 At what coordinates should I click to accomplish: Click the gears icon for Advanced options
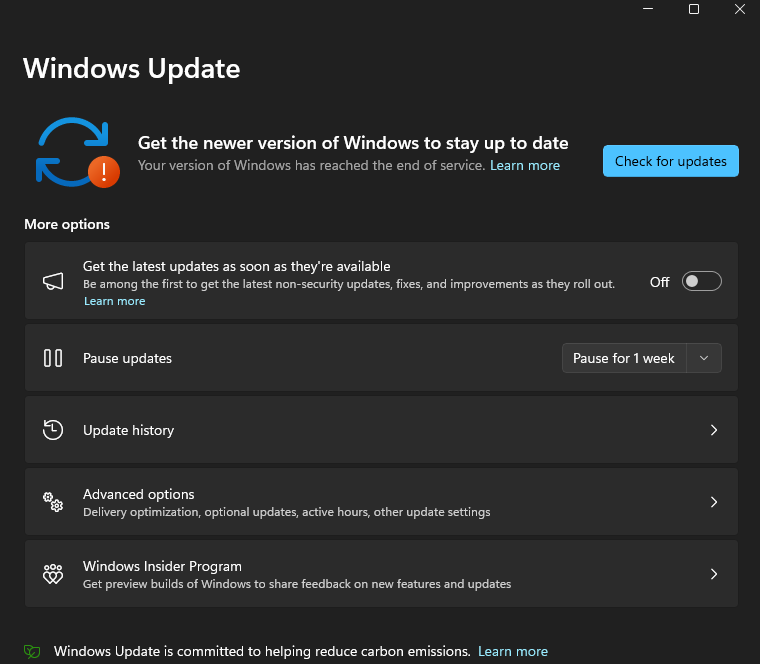[53, 502]
